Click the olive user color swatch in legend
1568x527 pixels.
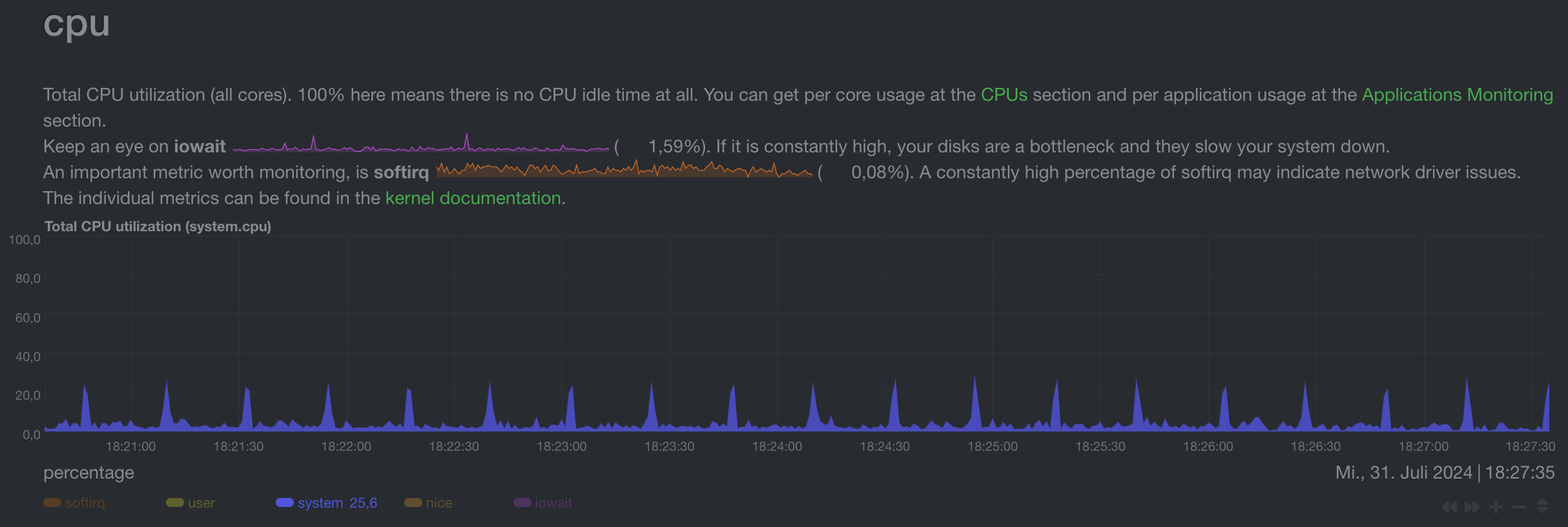coord(174,503)
